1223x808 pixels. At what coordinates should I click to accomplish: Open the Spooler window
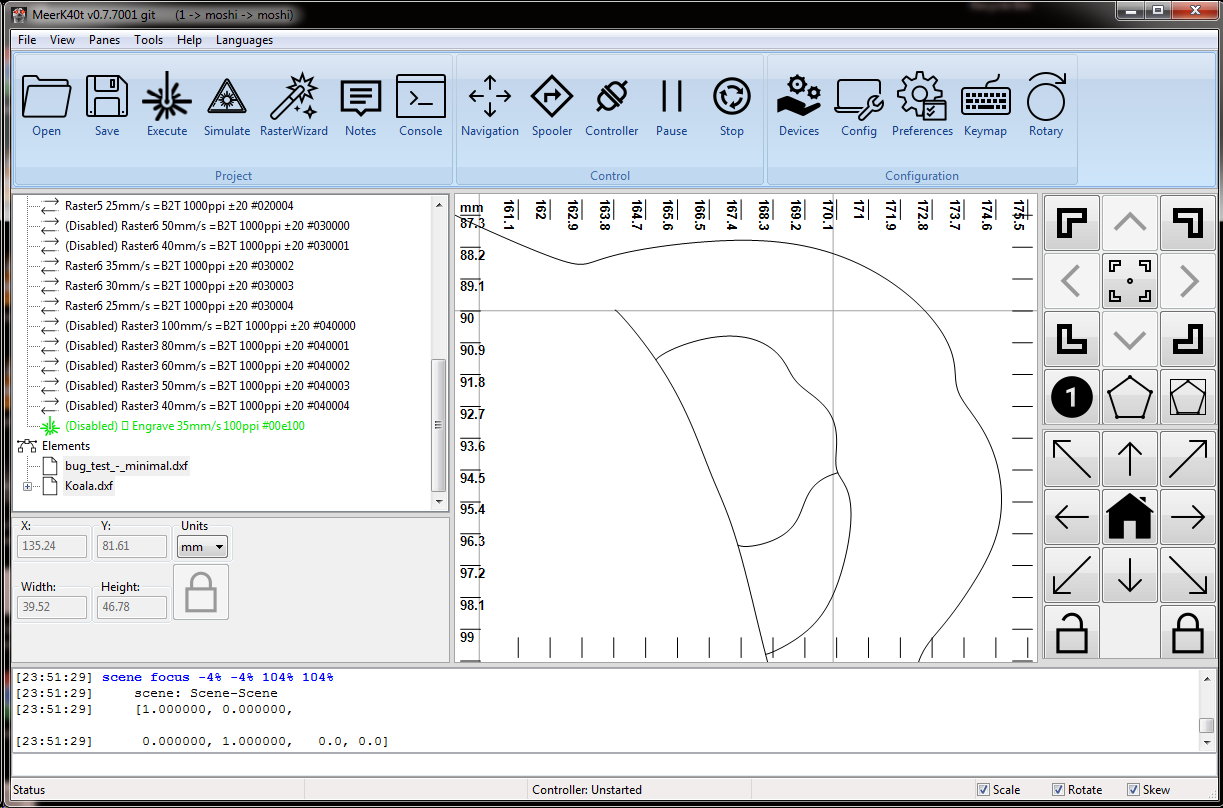552,106
